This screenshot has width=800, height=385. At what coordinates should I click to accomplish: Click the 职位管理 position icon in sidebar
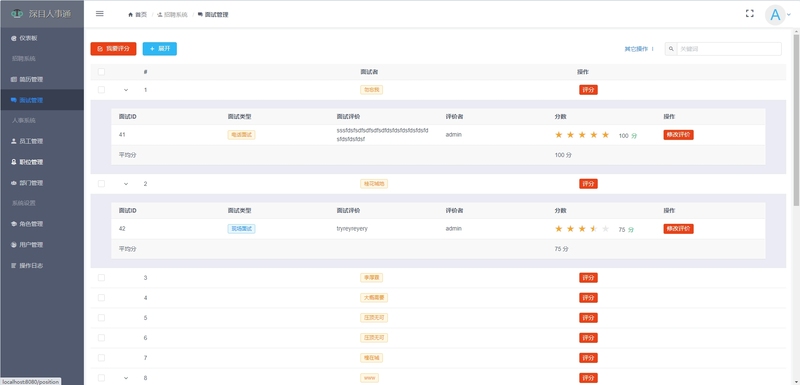point(14,162)
